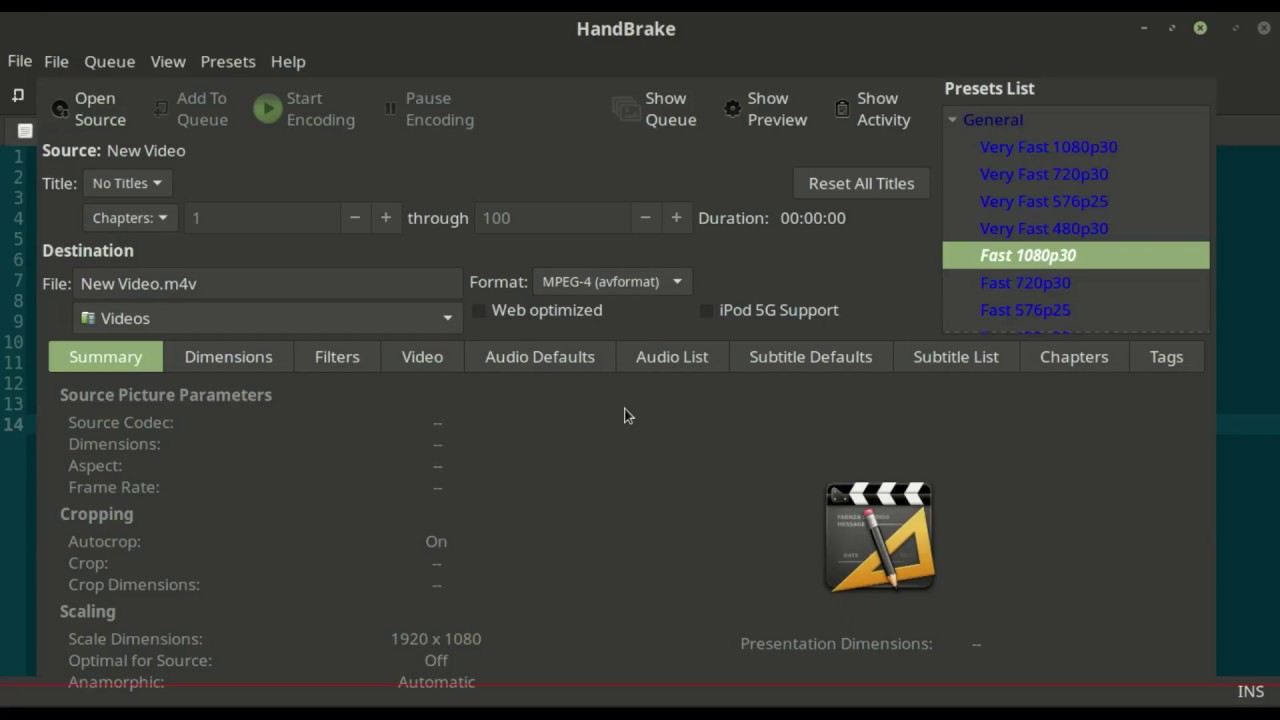Open the Format MPEG-4 dropdown
This screenshot has width=1280, height=720.
pyautogui.click(x=612, y=282)
